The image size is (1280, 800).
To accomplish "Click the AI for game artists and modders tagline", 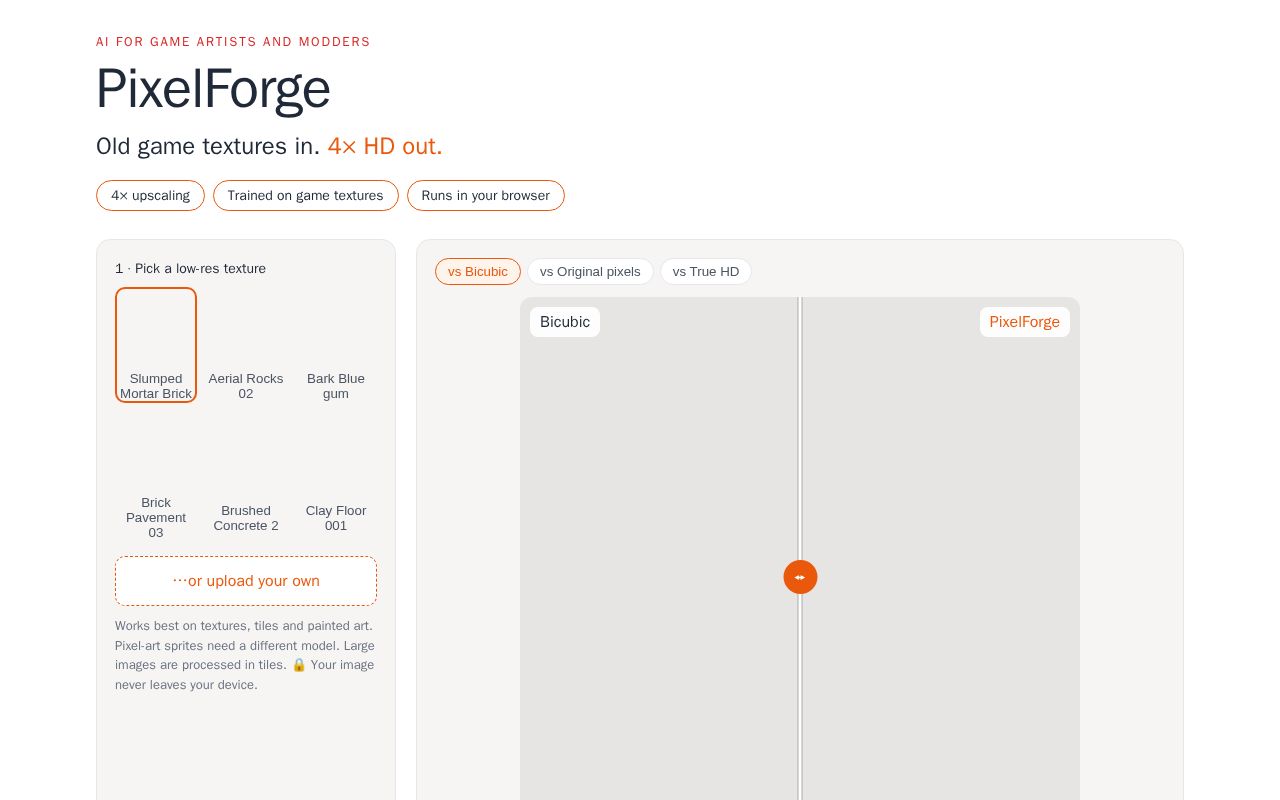I will coord(233,42).
